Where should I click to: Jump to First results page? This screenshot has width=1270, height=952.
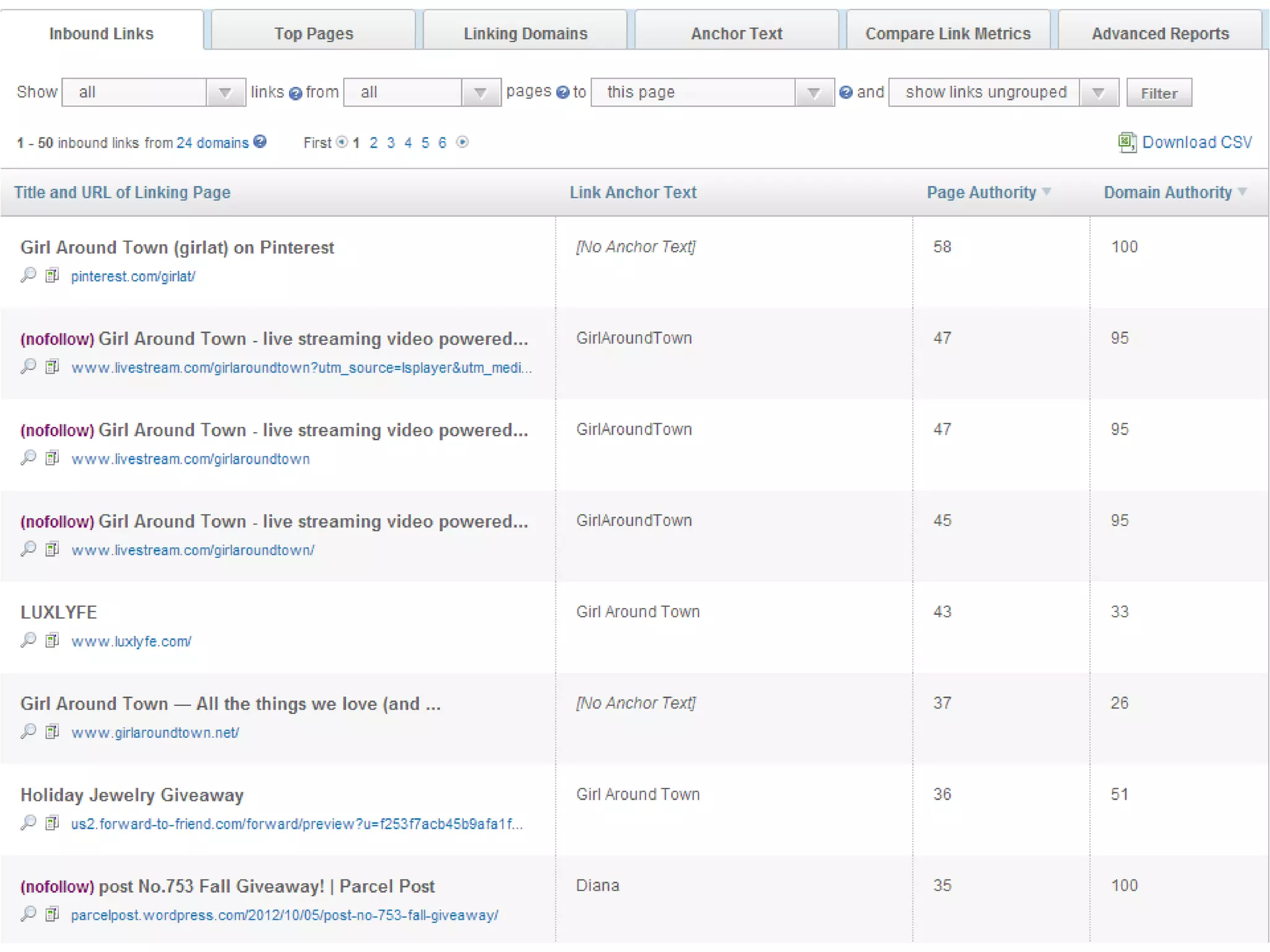coord(317,143)
